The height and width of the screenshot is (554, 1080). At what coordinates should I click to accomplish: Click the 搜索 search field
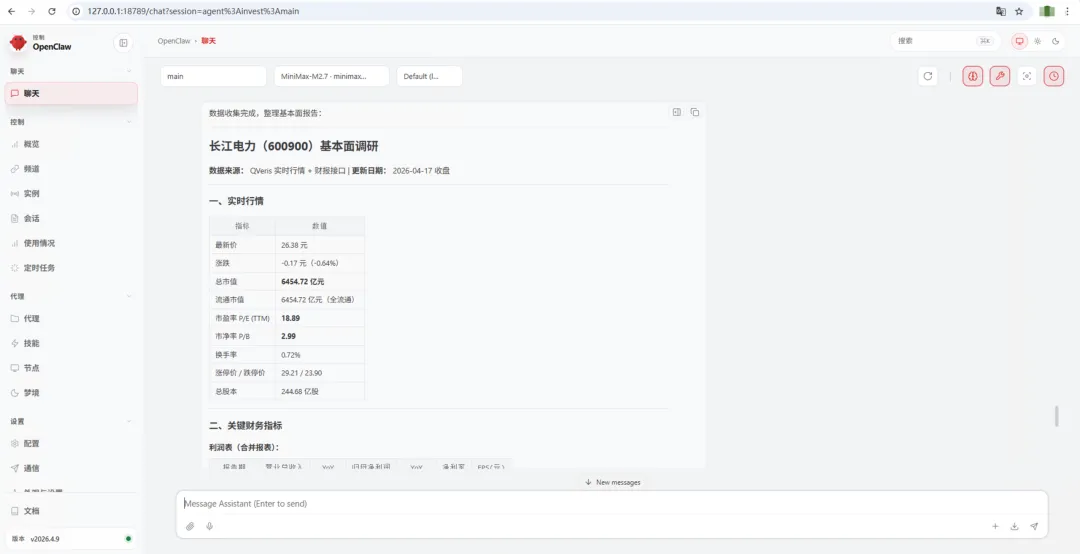click(944, 41)
